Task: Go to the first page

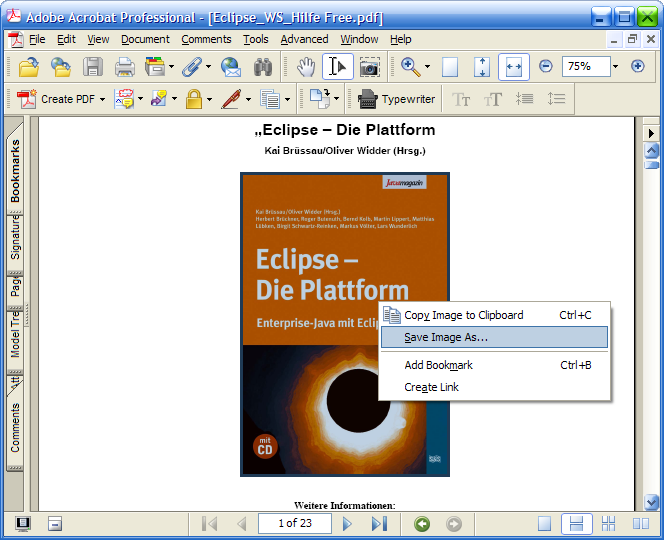Action: [210, 524]
